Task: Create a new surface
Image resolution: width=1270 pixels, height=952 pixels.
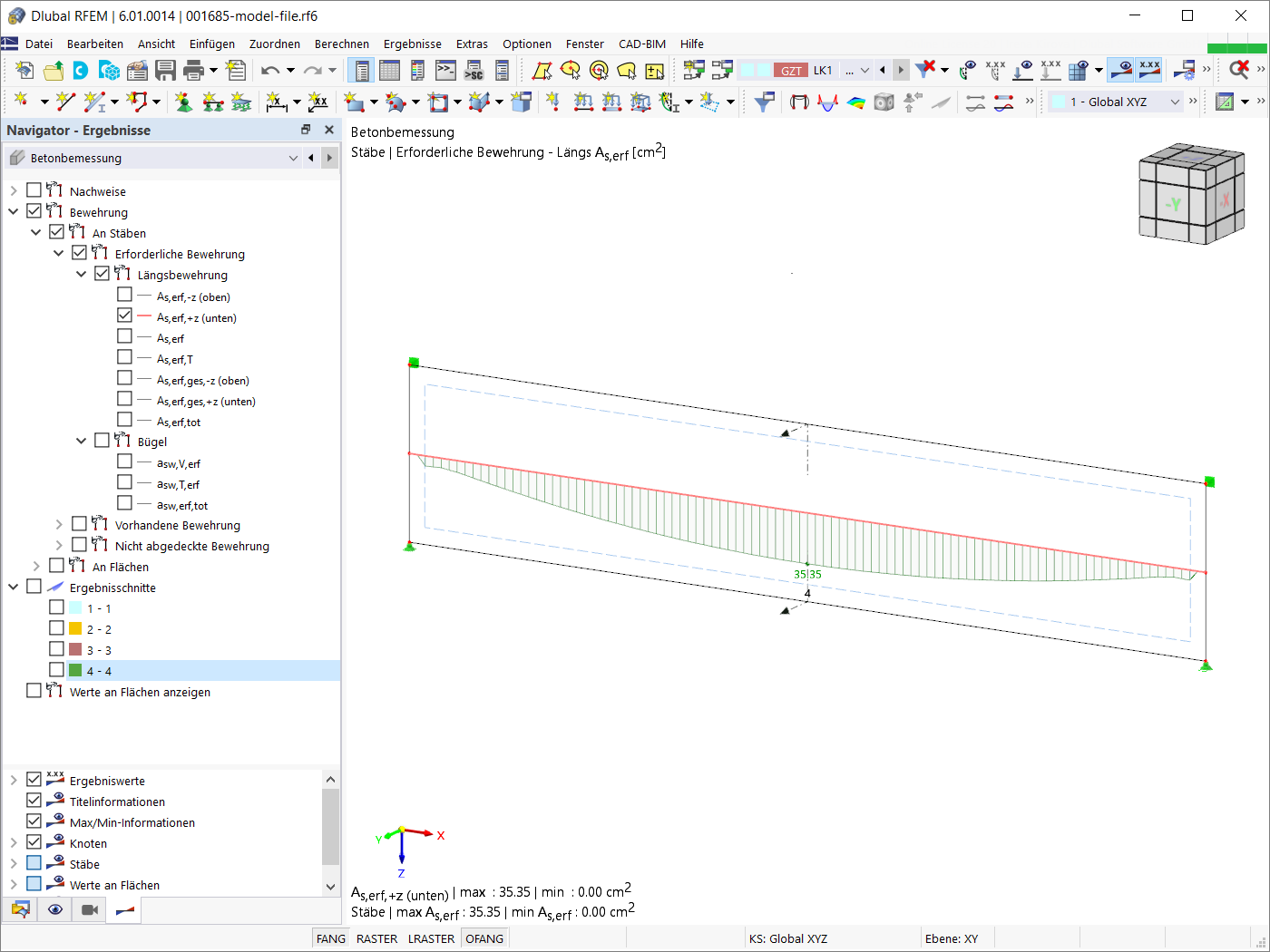Action: point(355,102)
